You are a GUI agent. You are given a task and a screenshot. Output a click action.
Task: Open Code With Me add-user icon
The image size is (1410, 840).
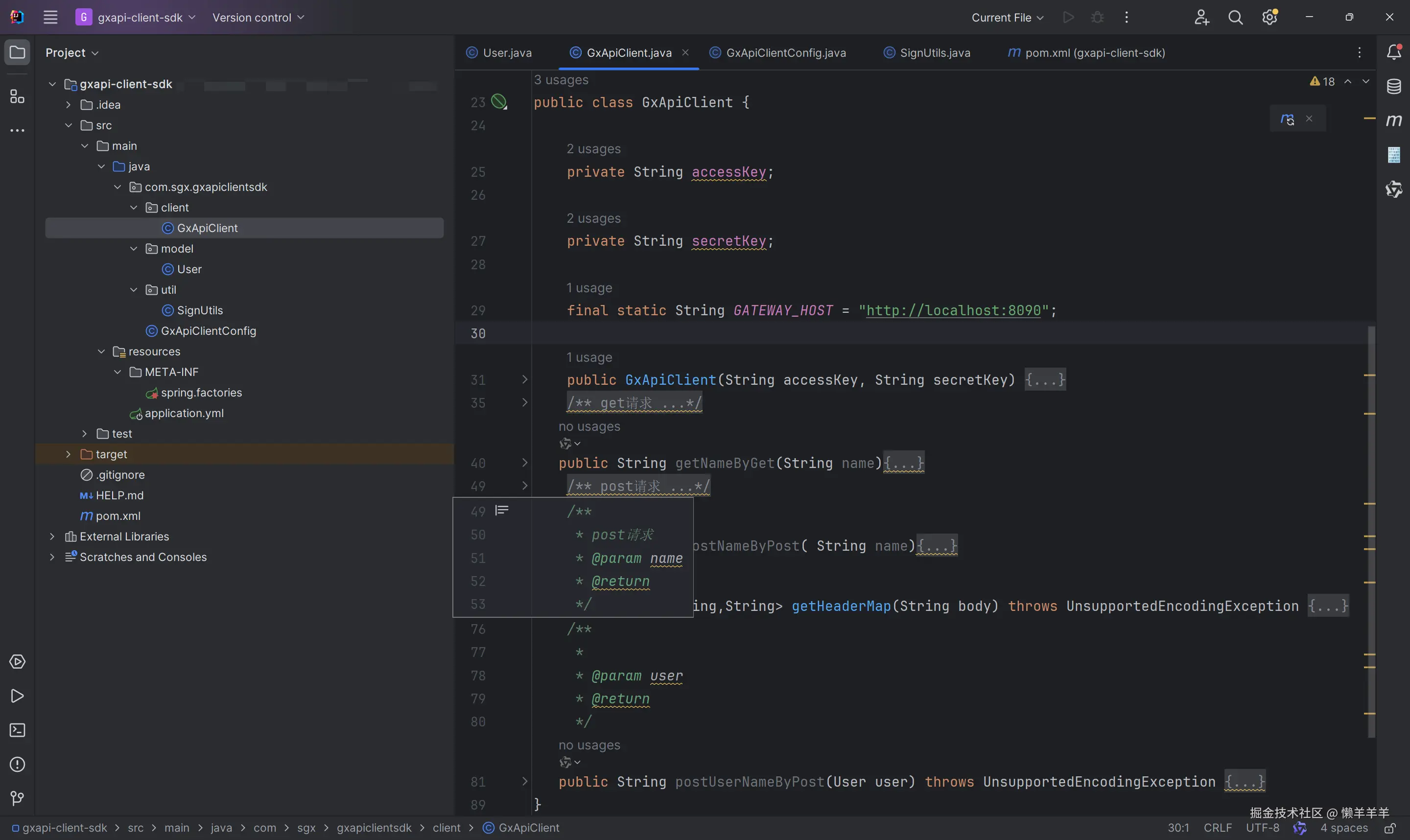(x=1202, y=17)
